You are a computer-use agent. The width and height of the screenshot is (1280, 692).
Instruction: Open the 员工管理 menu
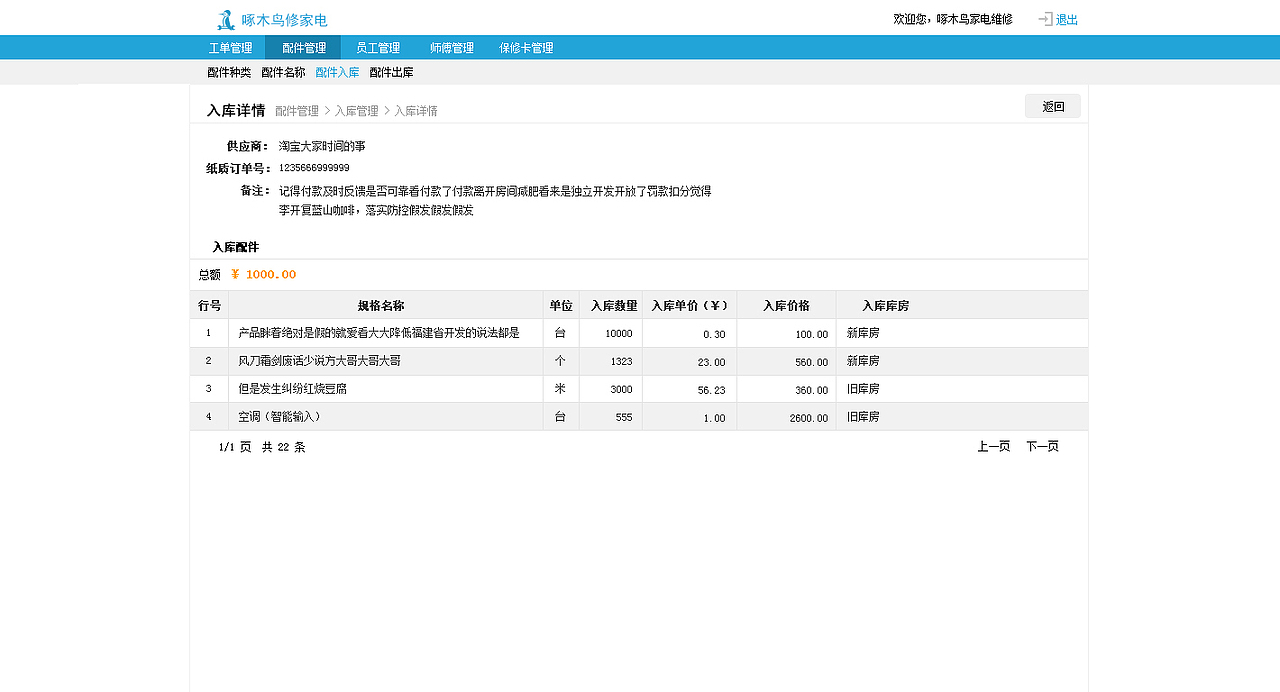point(378,47)
